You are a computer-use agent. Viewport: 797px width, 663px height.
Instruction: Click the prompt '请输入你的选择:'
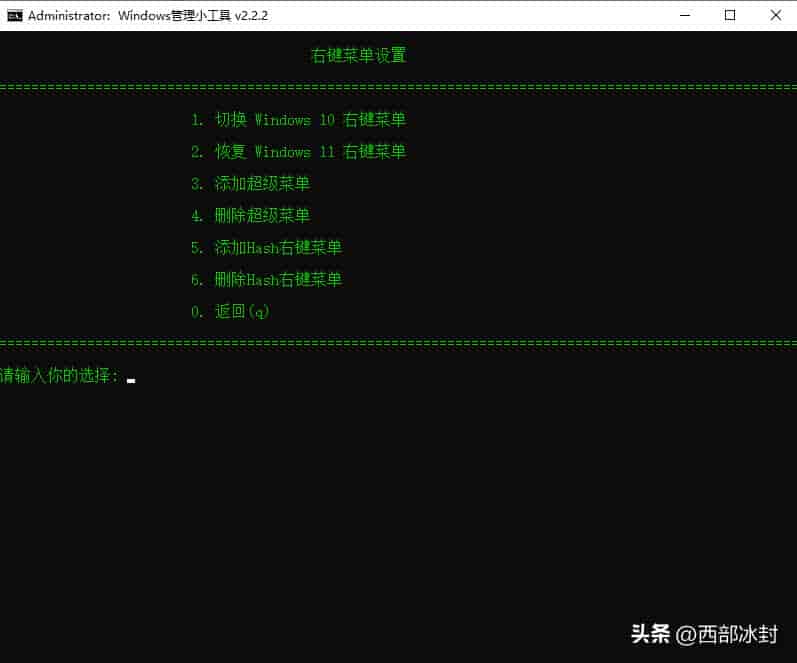(x=59, y=376)
